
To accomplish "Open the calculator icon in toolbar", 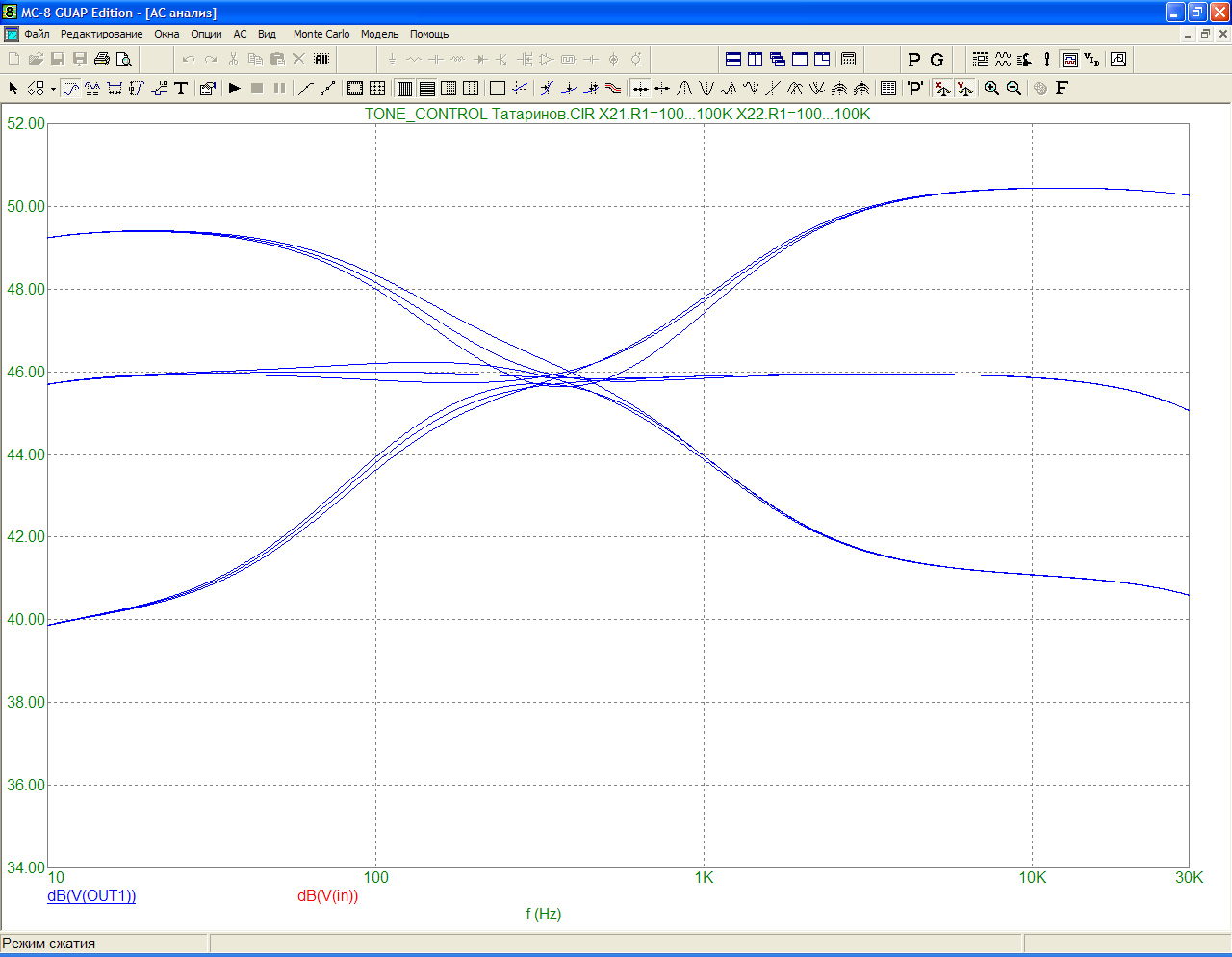I will click(848, 59).
